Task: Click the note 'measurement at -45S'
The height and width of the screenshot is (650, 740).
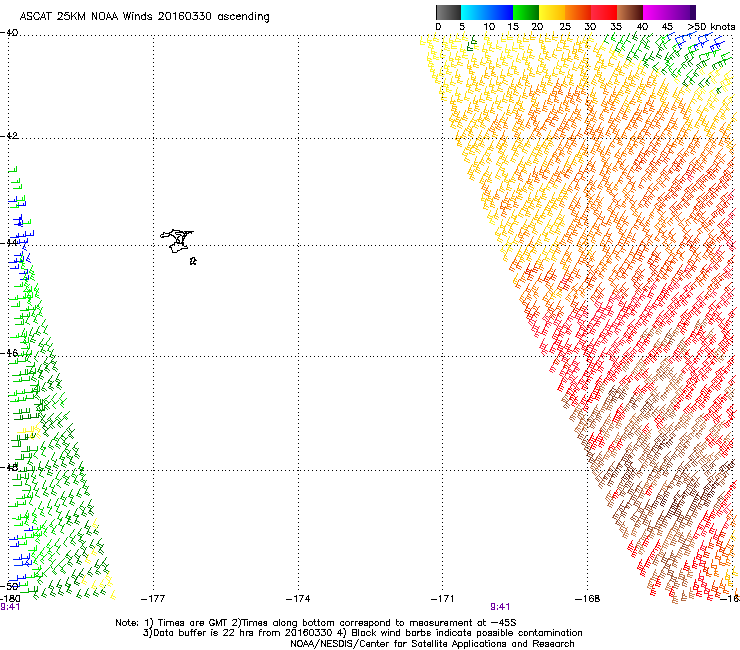Action: point(465,623)
